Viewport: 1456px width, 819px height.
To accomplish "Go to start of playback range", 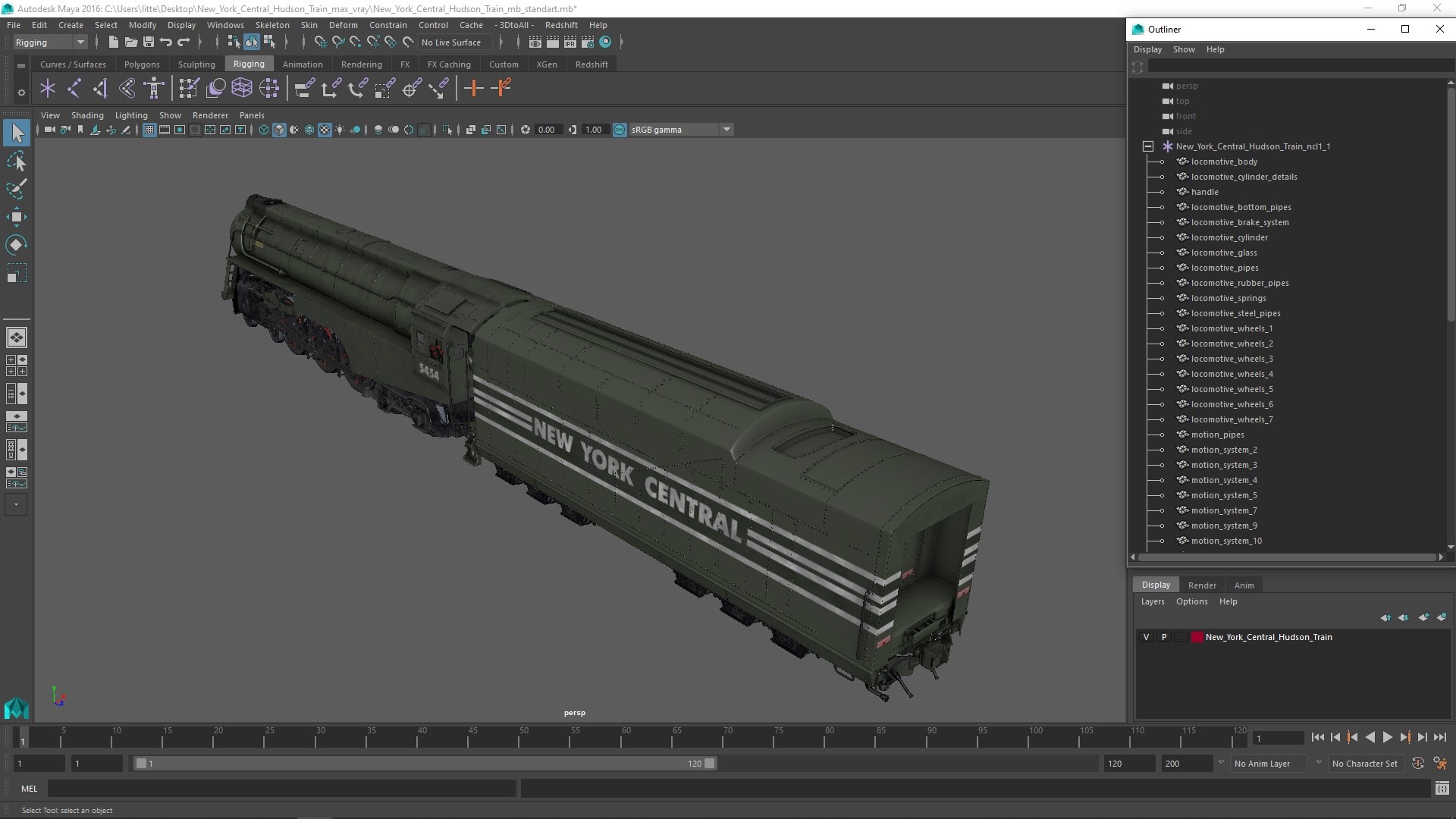I will 1317,737.
